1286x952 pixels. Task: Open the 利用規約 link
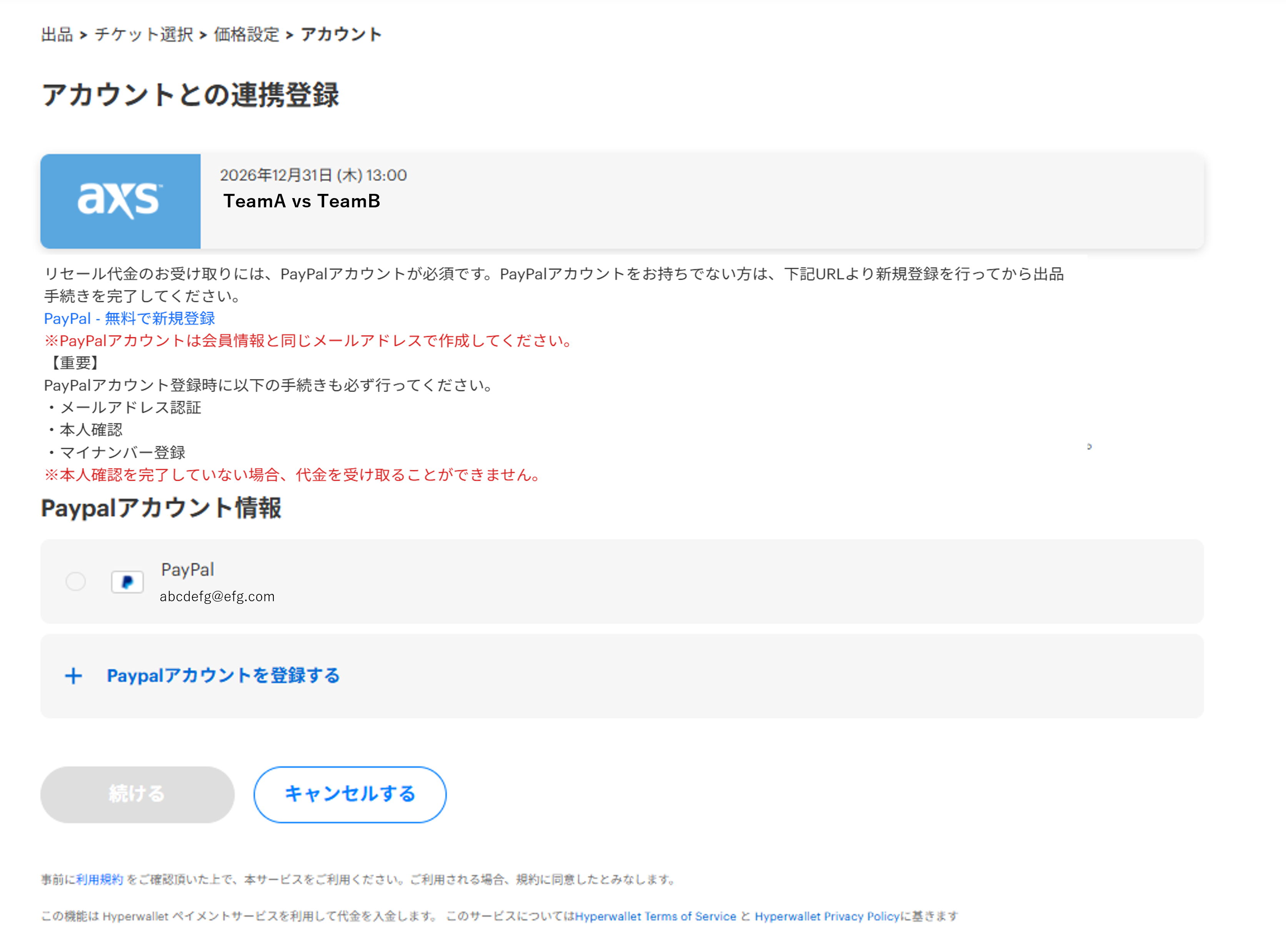[x=100, y=879]
